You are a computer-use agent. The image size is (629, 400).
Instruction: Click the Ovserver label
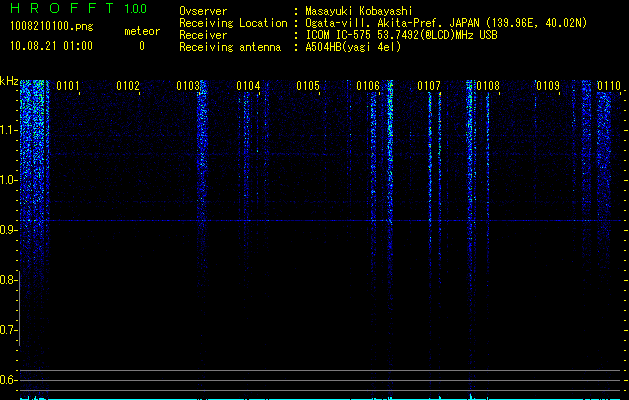pyautogui.click(x=203, y=11)
